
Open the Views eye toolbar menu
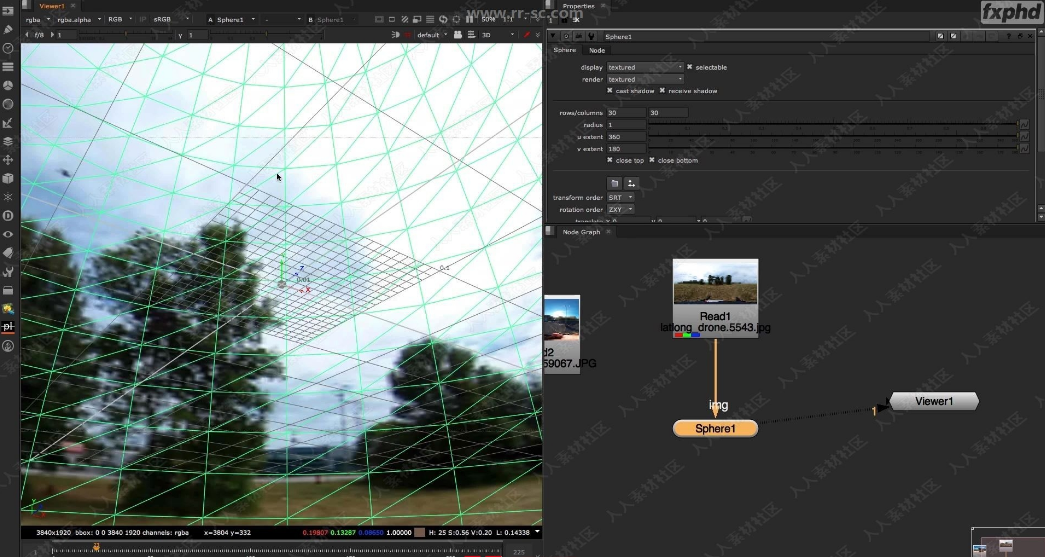click(8, 235)
